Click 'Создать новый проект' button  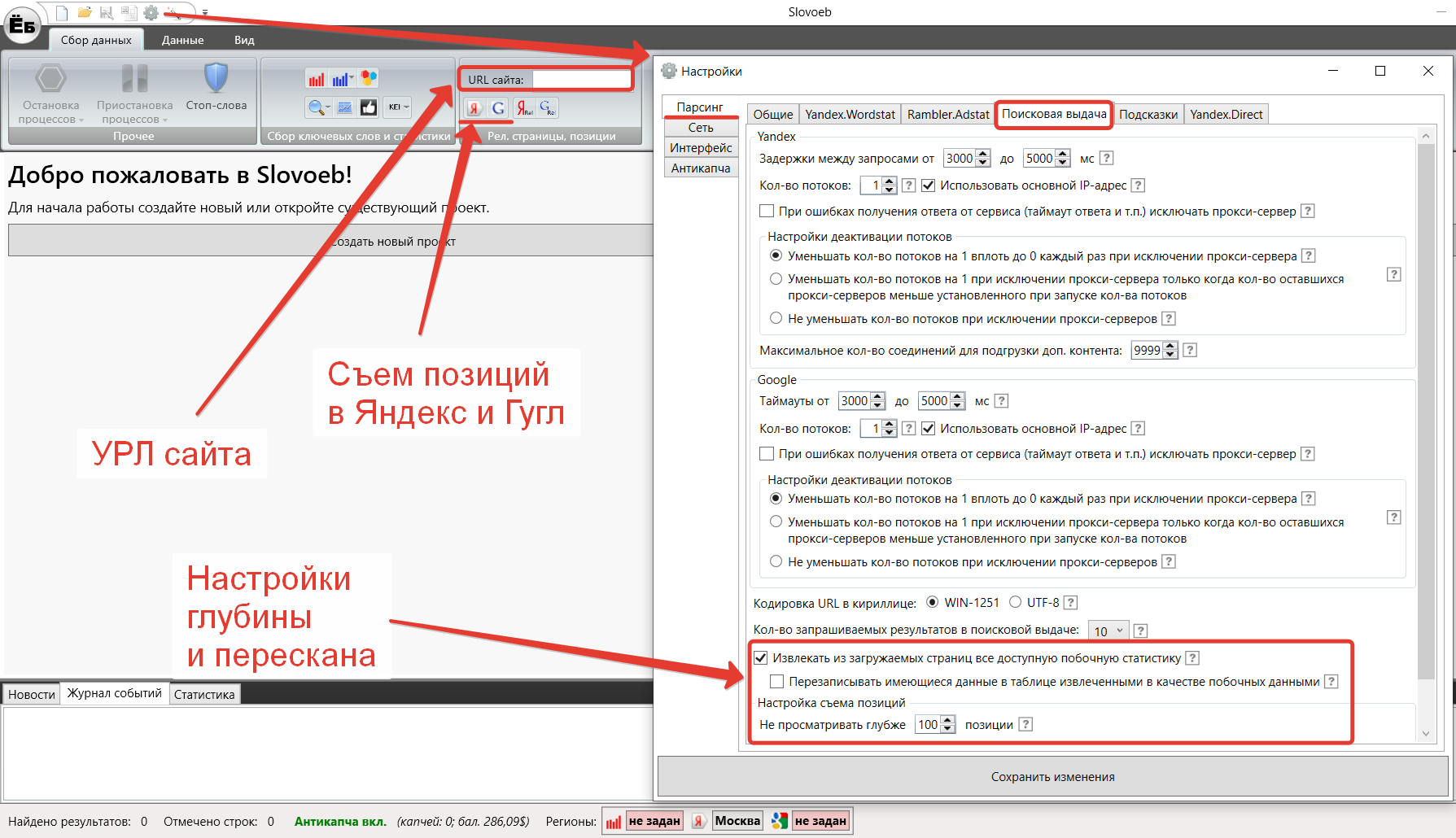330,241
